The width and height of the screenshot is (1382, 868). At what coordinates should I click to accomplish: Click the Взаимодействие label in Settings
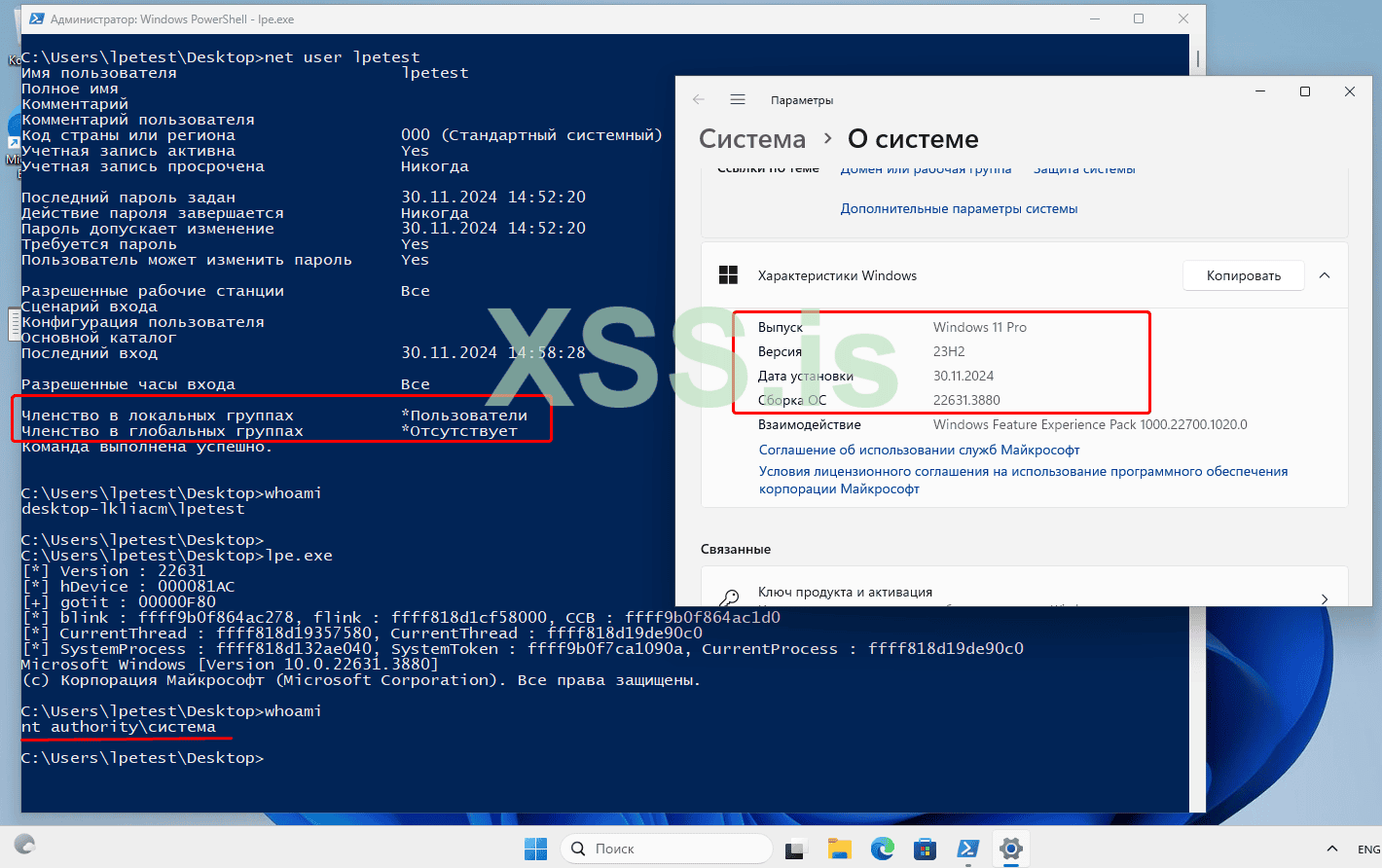[x=810, y=424]
